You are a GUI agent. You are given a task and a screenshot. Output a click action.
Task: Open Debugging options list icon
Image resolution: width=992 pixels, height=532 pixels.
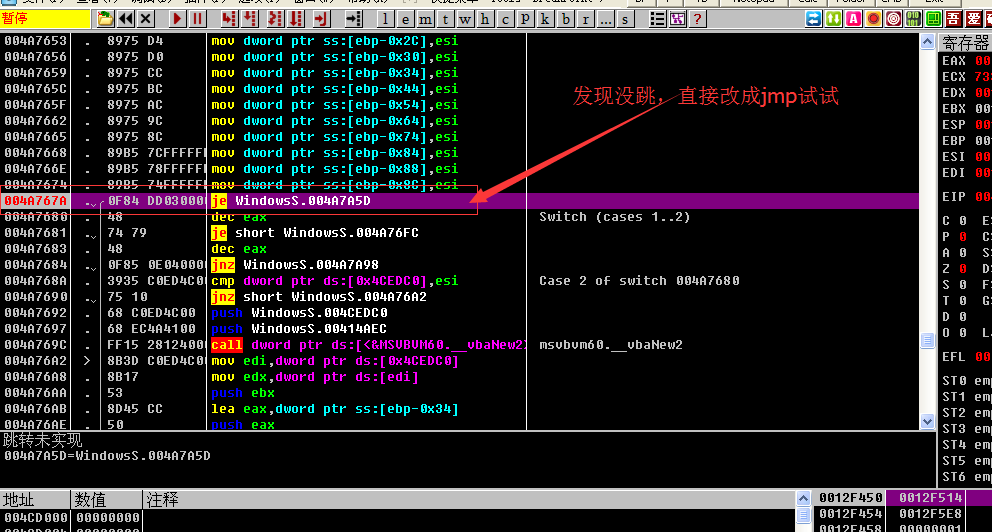(x=657, y=19)
